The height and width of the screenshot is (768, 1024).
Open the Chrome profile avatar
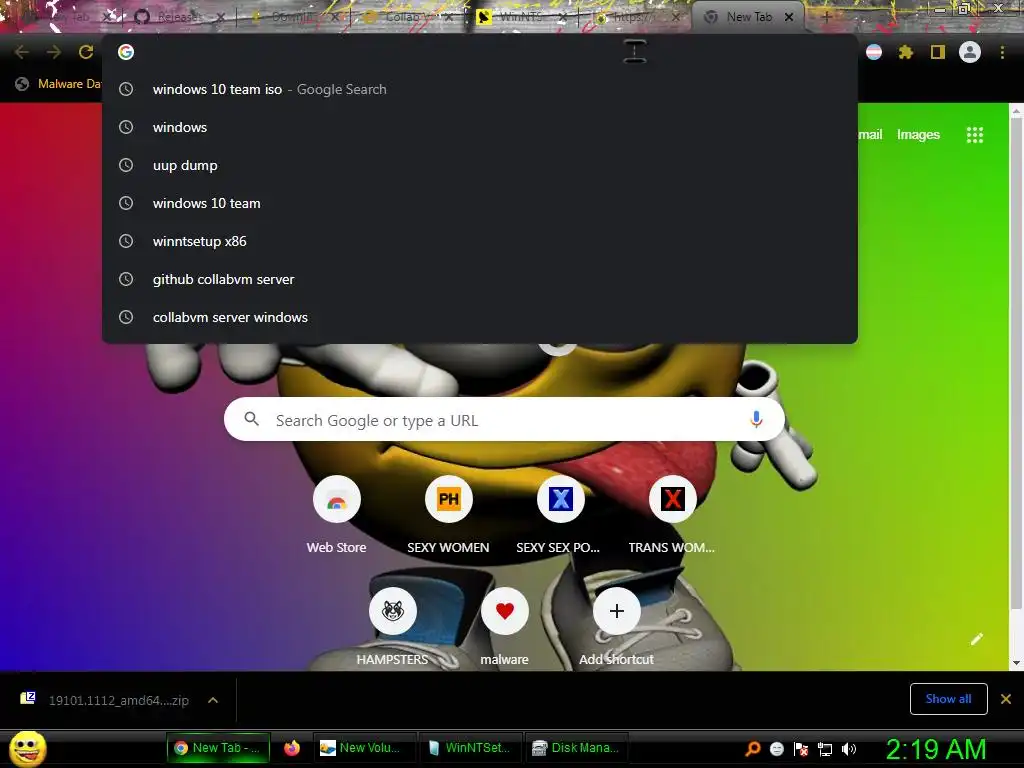coord(970,52)
